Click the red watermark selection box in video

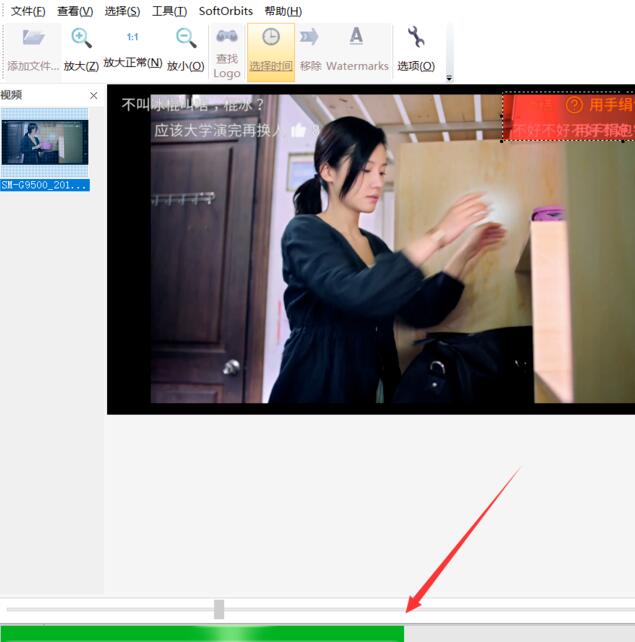click(x=567, y=117)
